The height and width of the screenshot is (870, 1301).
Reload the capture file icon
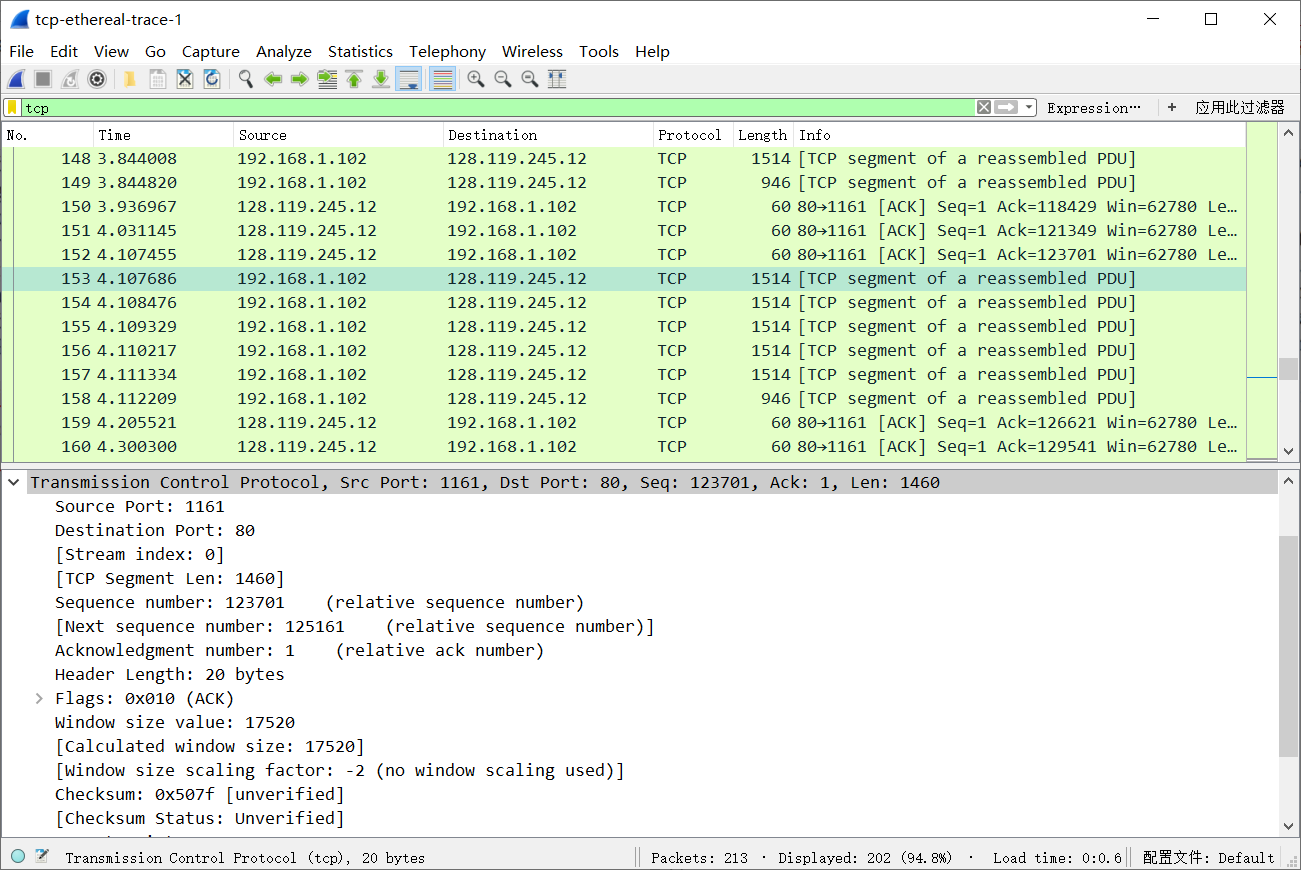pos(211,79)
